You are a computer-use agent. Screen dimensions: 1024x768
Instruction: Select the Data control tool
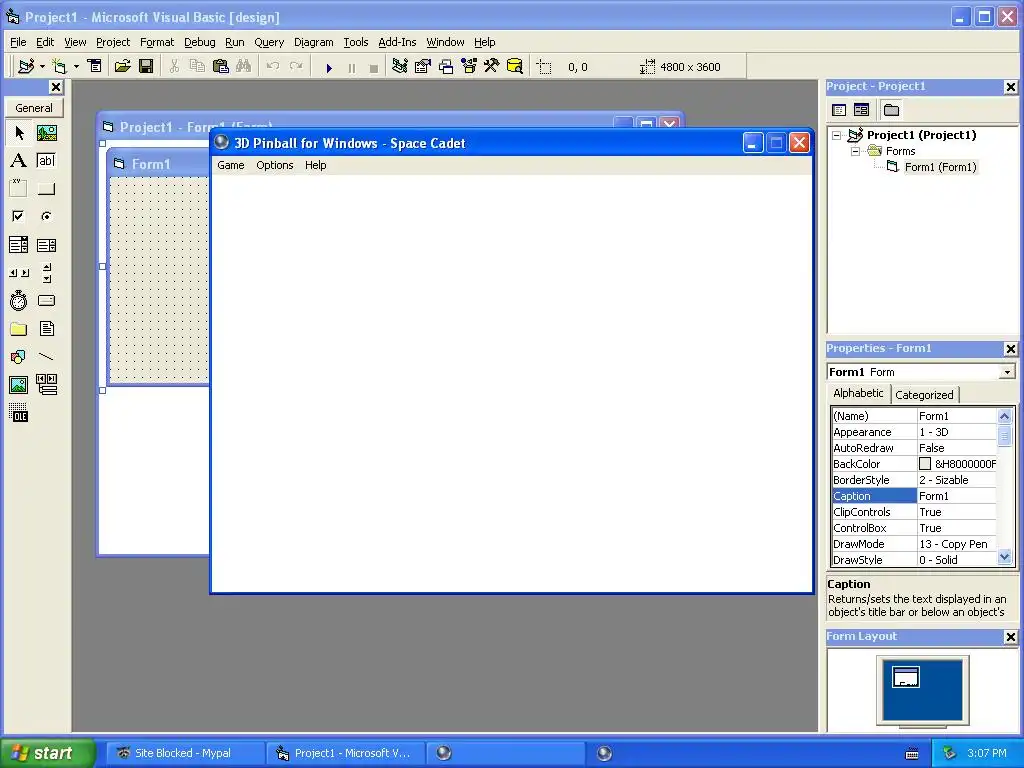click(x=46, y=385)
